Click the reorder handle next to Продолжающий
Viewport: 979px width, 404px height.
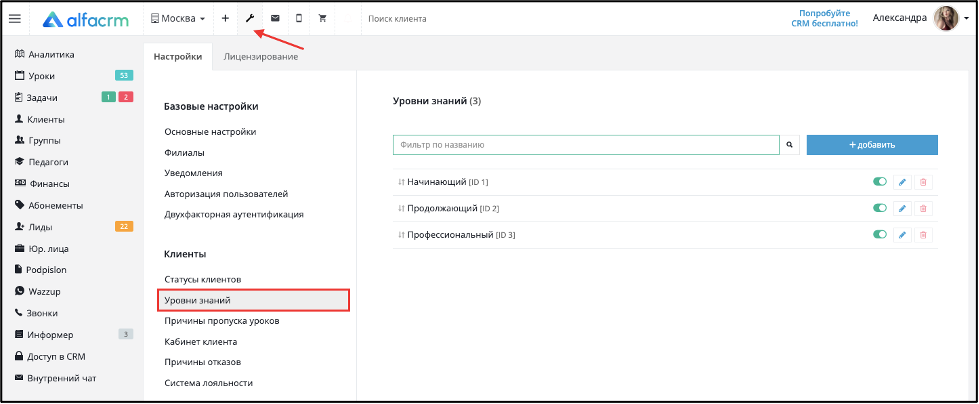[x=401, y=209]
